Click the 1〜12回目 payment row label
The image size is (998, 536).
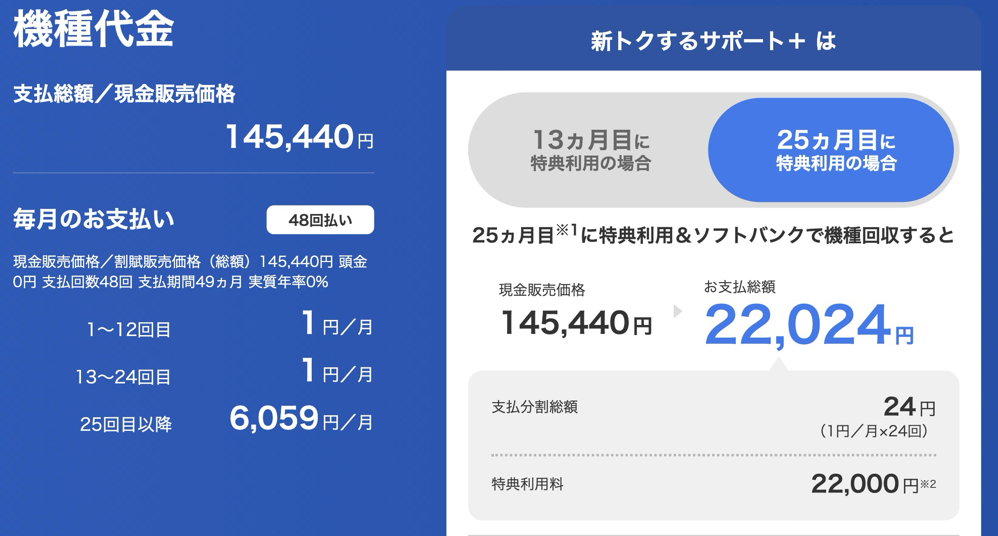129,329
